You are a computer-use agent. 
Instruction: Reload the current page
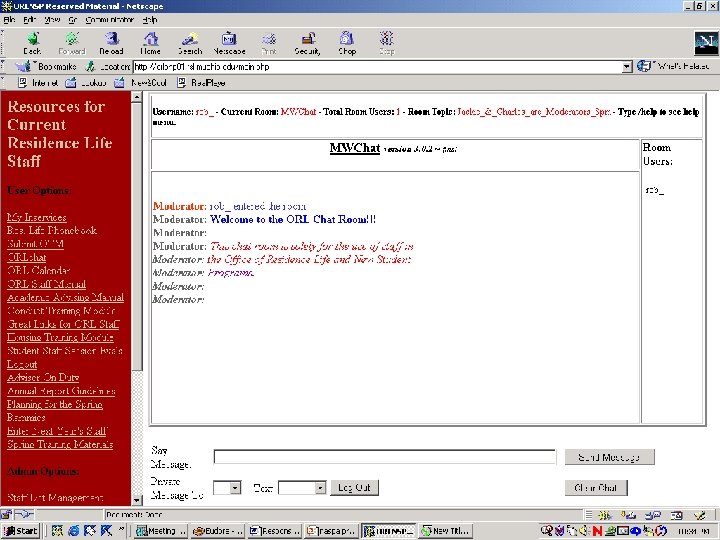coord(111,44)
